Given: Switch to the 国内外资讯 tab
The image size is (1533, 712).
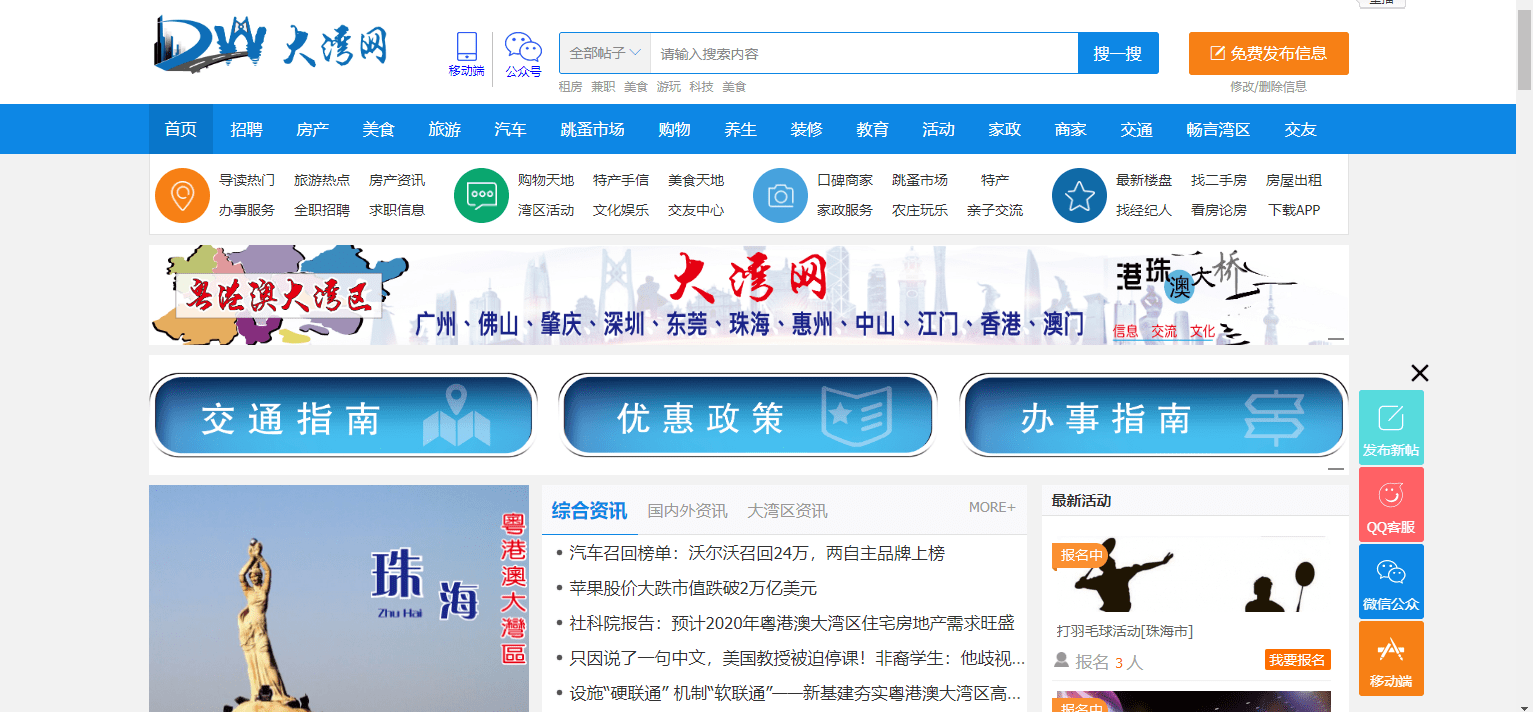Looking at the screenshot, I should click(687, 511).
